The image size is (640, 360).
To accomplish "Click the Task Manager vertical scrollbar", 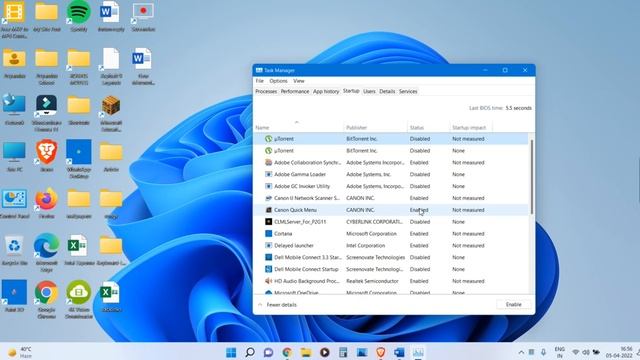I will click(x=531, y=176).
